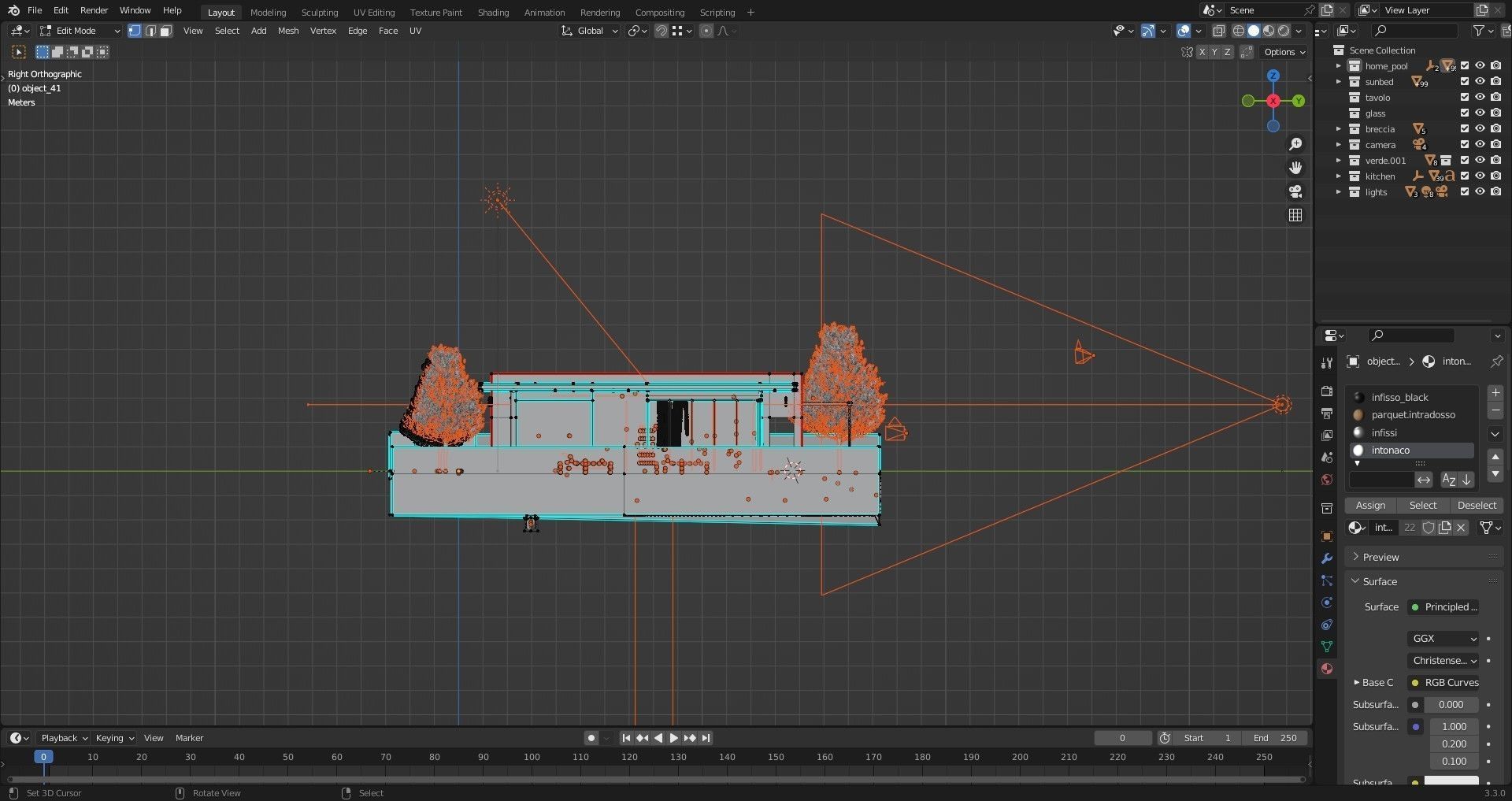This screenshot has height=801, width=1512.
Task: Open the Material properties tab
Action: (1327, 669)
